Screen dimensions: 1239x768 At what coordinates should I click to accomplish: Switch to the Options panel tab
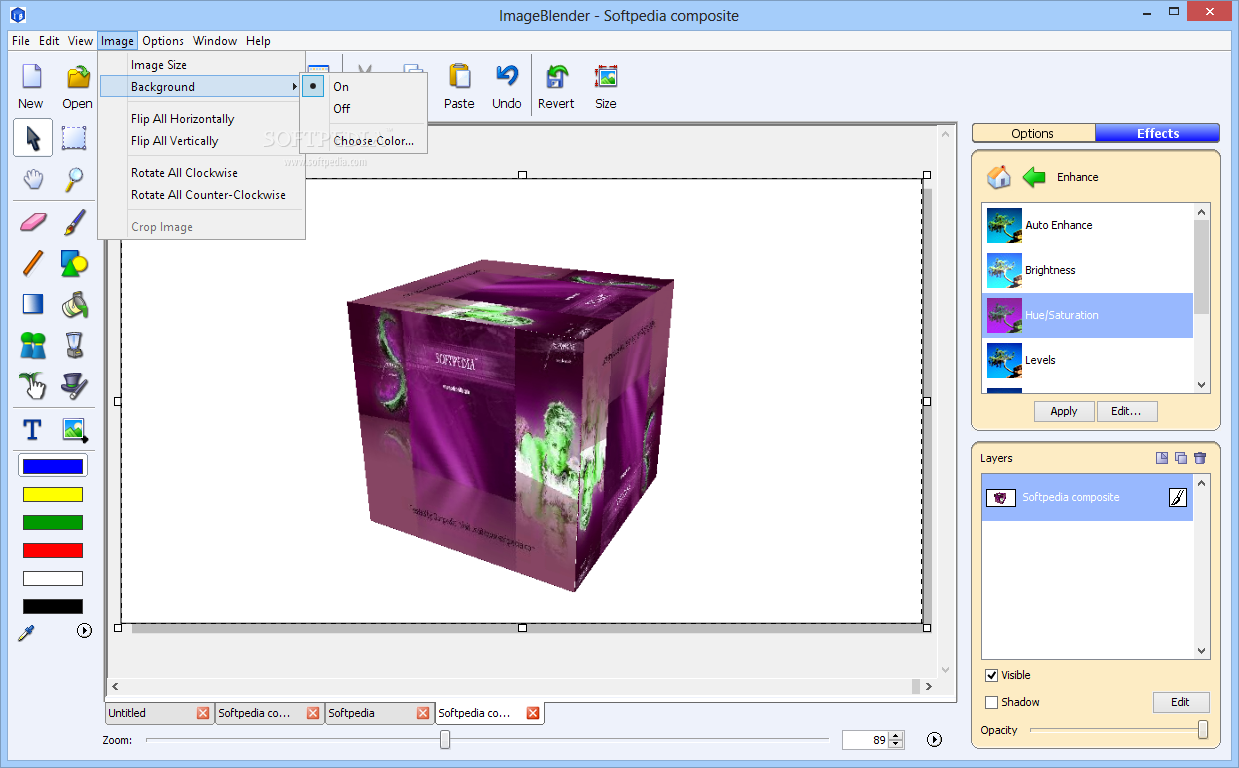click(1033, 133)
